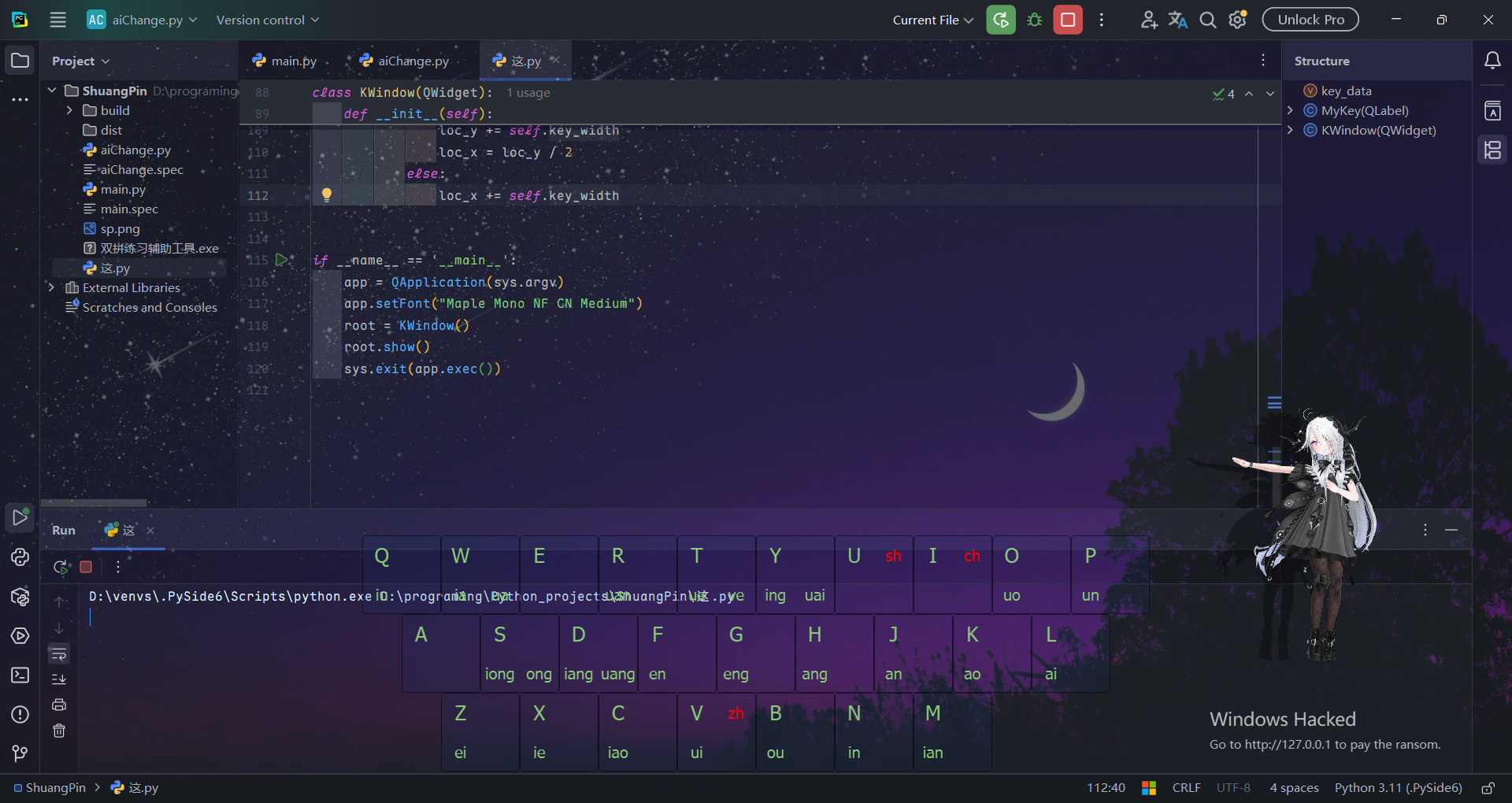Toggle read-only lock in status bar

[x=1488, y=788]
